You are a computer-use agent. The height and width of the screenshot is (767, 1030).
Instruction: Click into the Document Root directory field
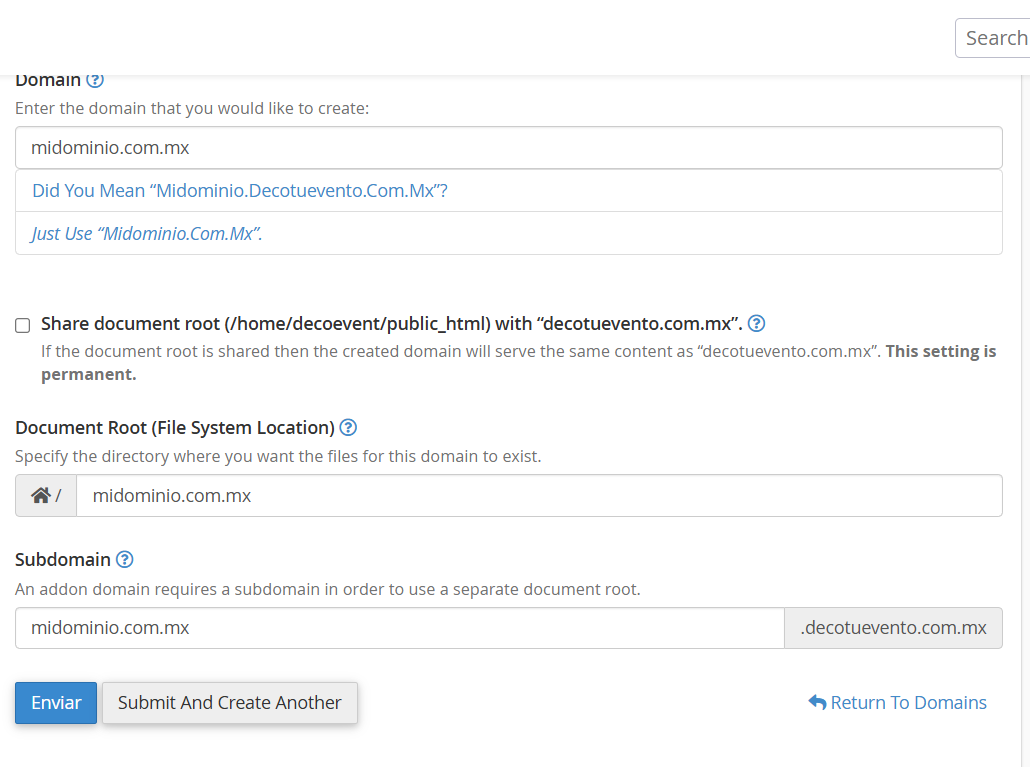tap(538, 496)
